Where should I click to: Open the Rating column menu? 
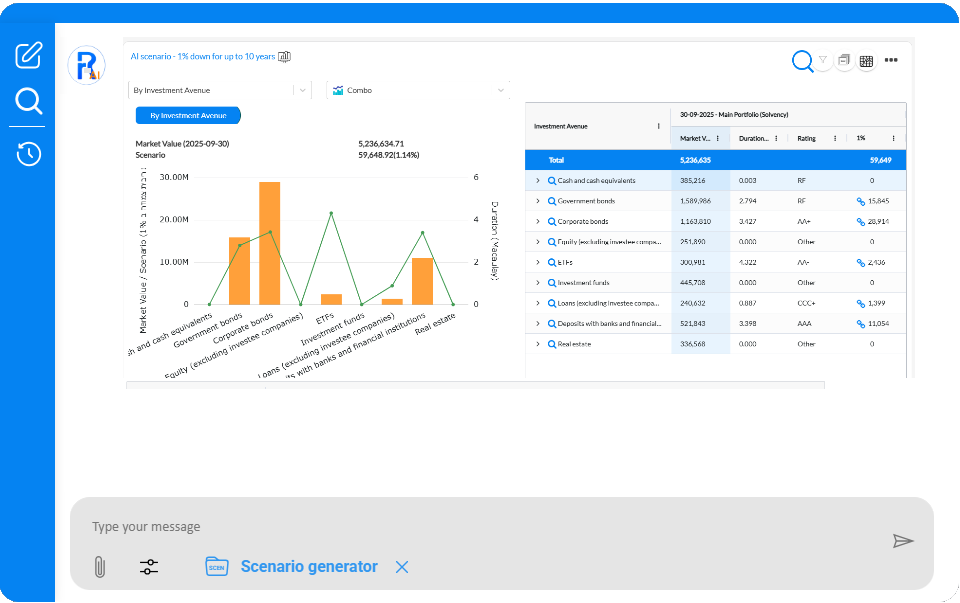(834, 138)
